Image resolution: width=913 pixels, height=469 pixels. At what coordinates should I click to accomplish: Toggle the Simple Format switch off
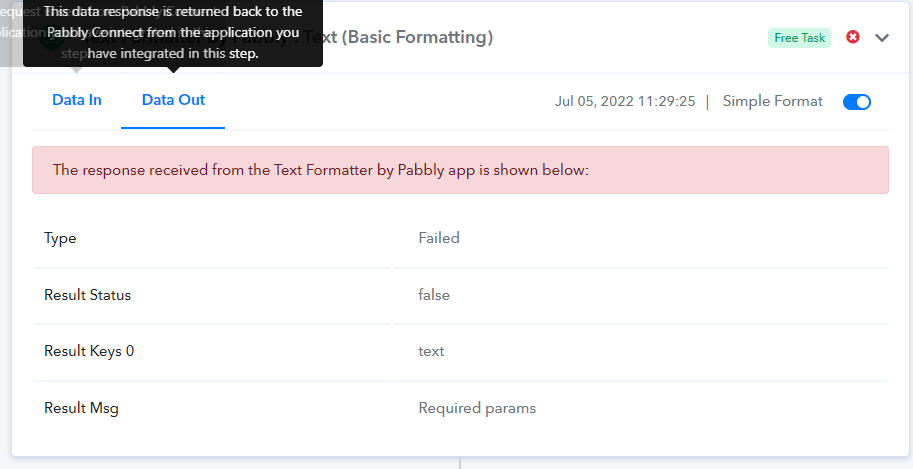pos(857,102)
